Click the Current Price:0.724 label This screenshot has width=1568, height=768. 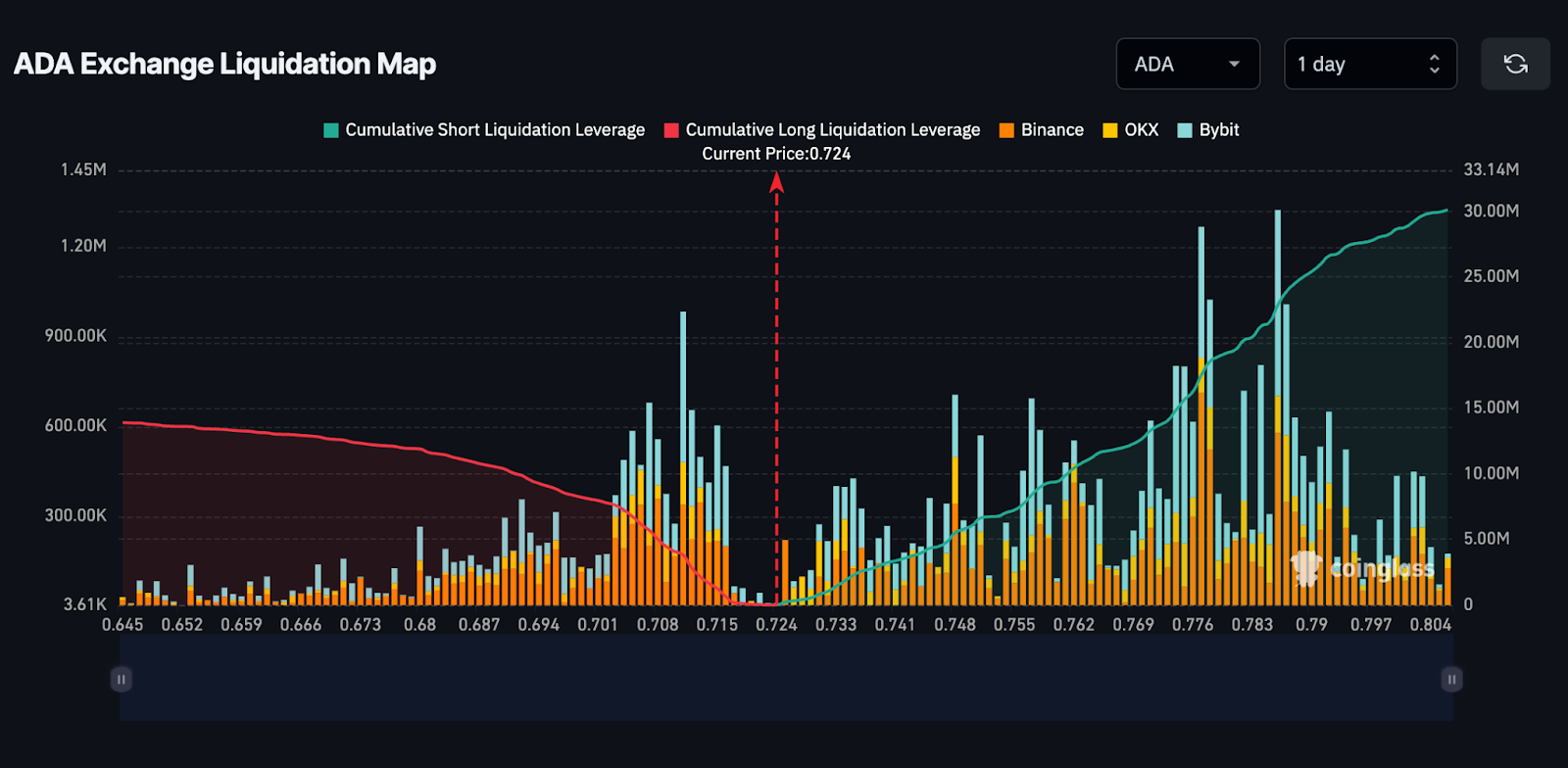click(776, 154)
